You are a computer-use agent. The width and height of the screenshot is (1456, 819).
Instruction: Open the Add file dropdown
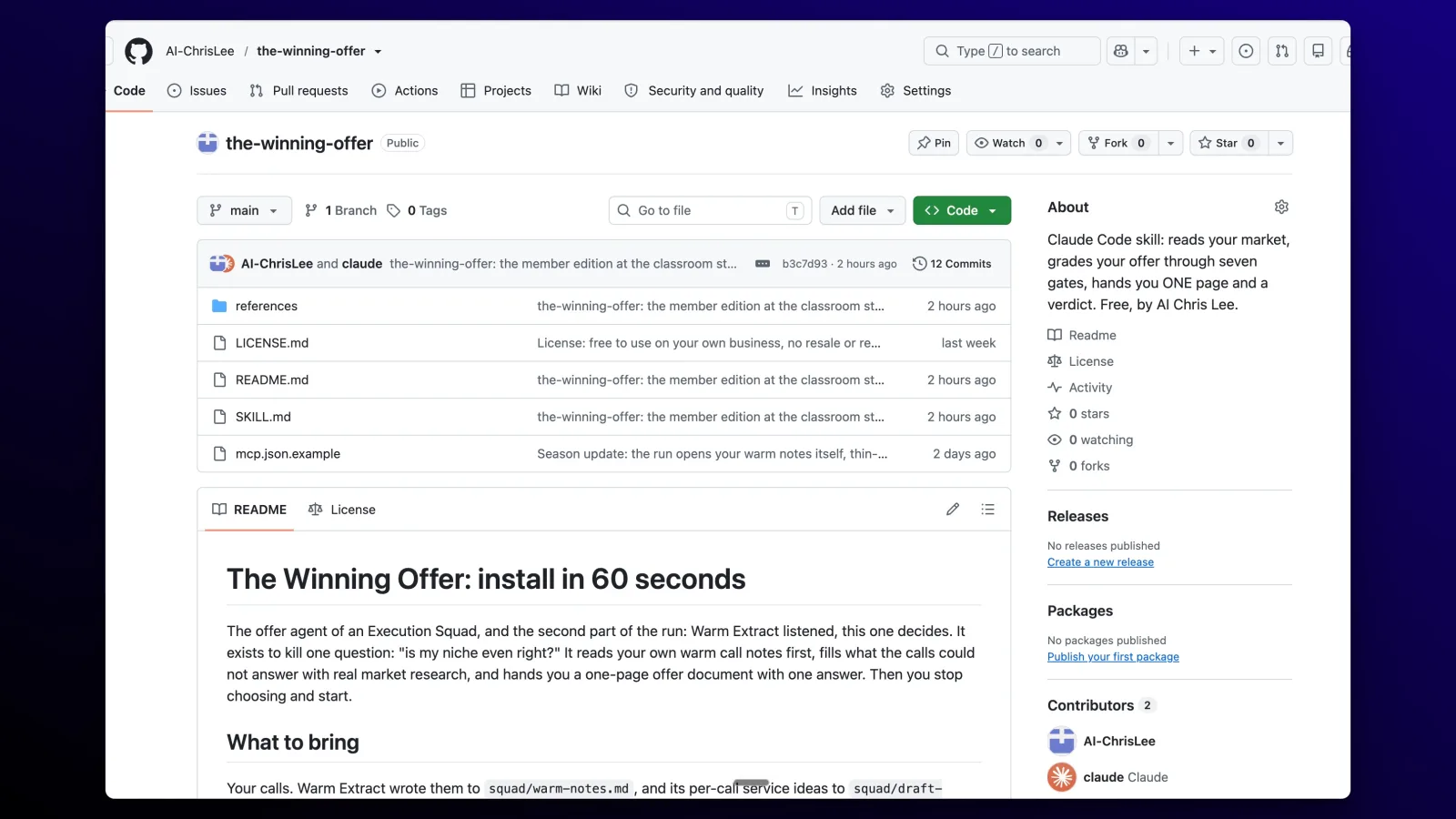(x=863, y=210)
